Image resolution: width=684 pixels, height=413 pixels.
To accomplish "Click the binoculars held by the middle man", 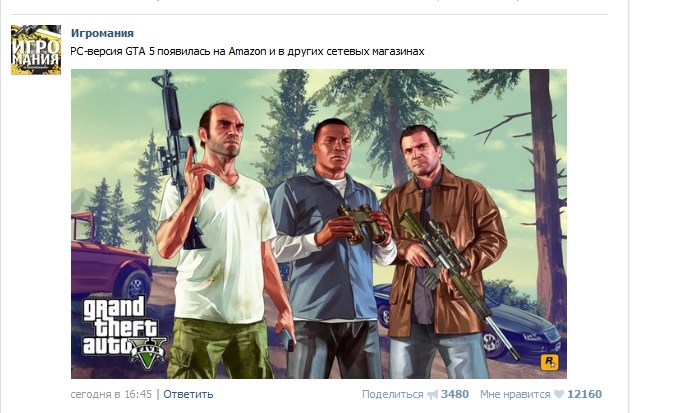I will (361, 223).
